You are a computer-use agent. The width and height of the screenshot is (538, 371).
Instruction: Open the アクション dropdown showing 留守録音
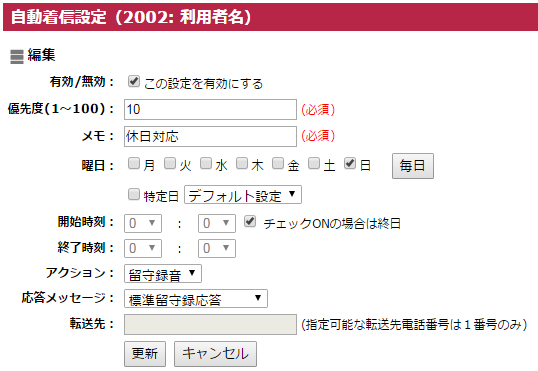(x=163, y=274)
